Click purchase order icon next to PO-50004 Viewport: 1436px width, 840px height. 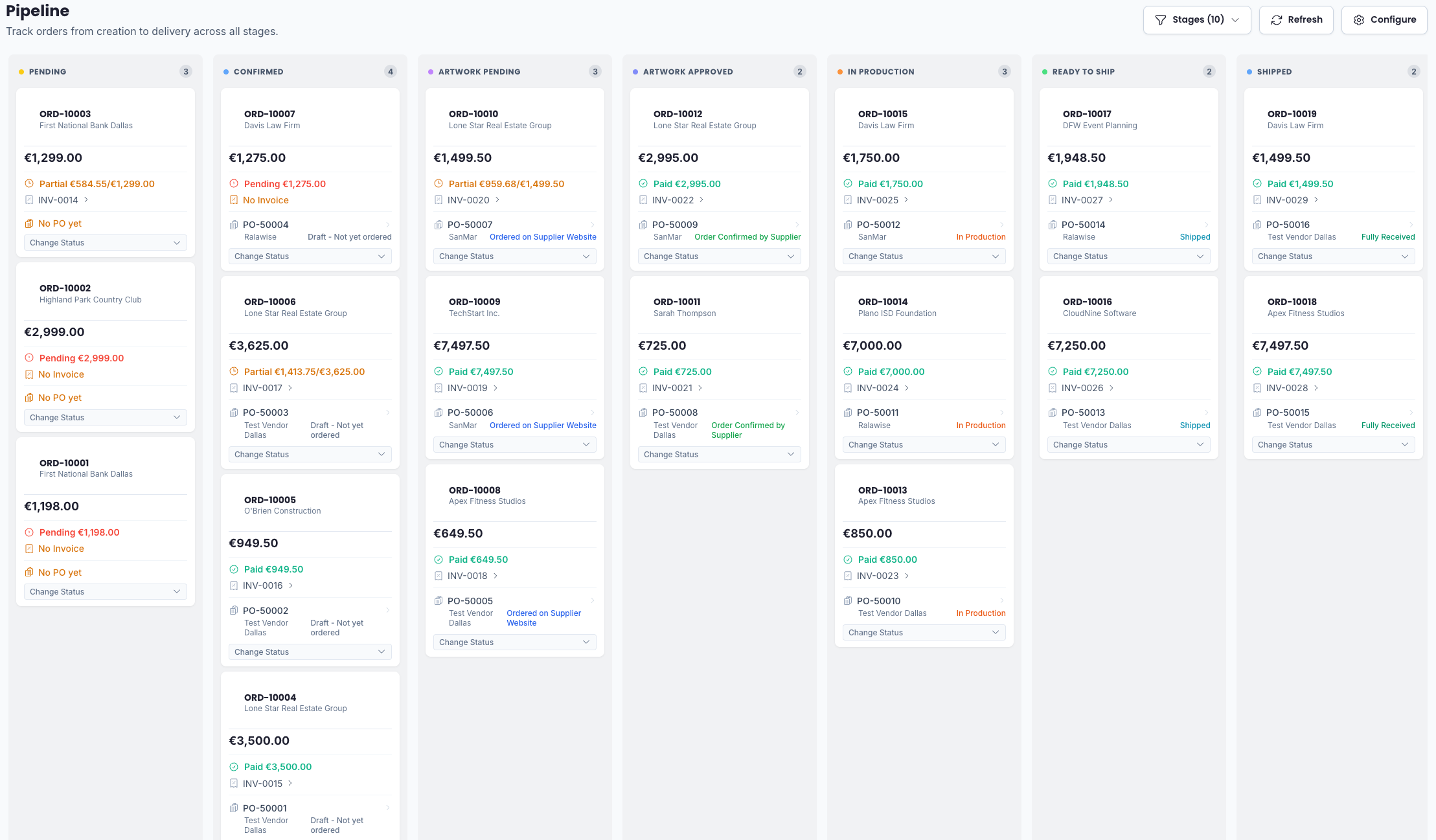click(x=234, y=225)
